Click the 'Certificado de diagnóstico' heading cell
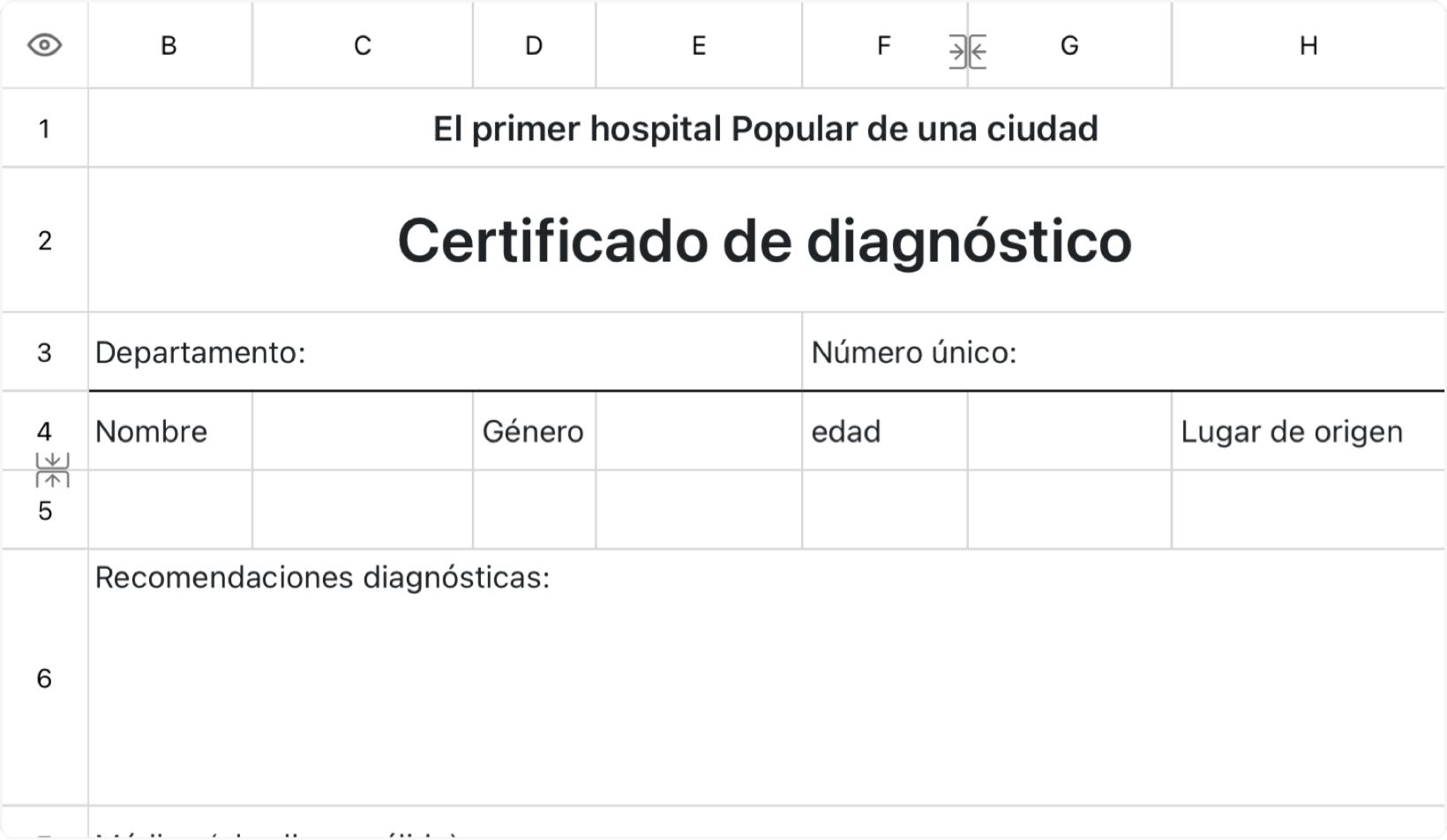The image size is (1447, 840). [x=766, y=240]
